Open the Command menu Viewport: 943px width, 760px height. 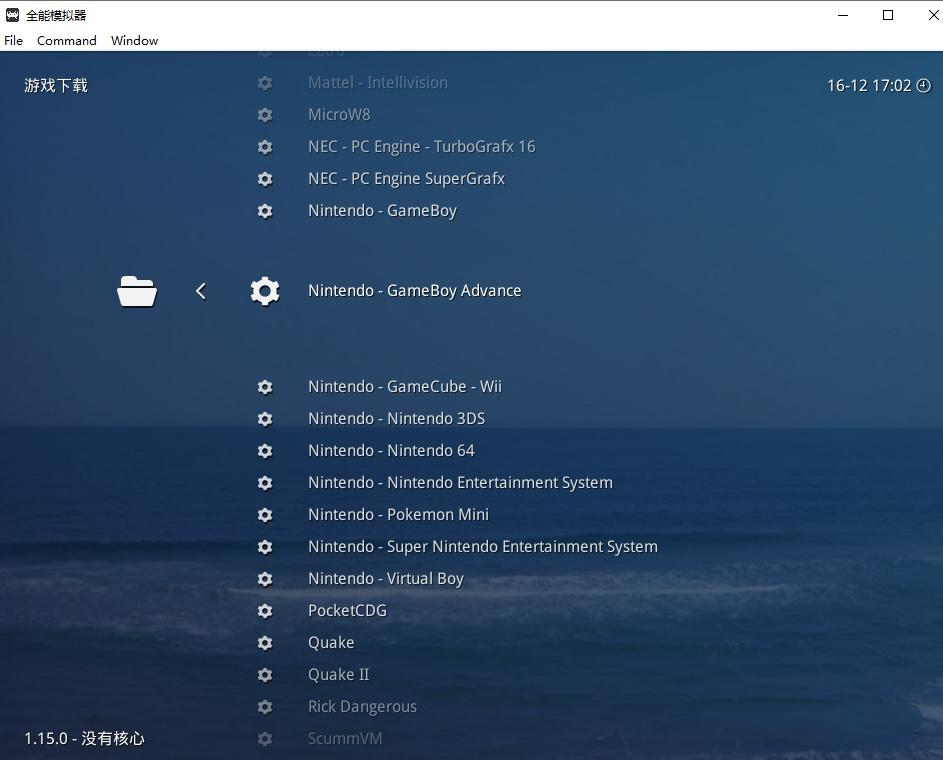click(67, 40)
